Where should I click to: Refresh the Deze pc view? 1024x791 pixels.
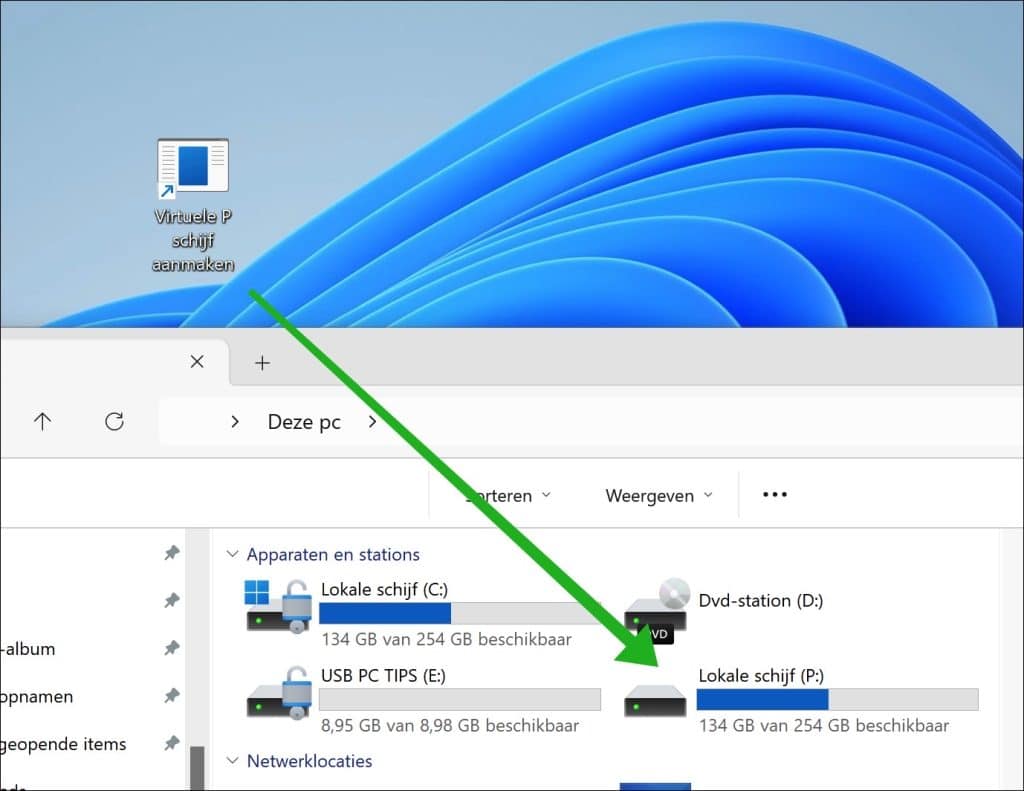tap(114, 421)
